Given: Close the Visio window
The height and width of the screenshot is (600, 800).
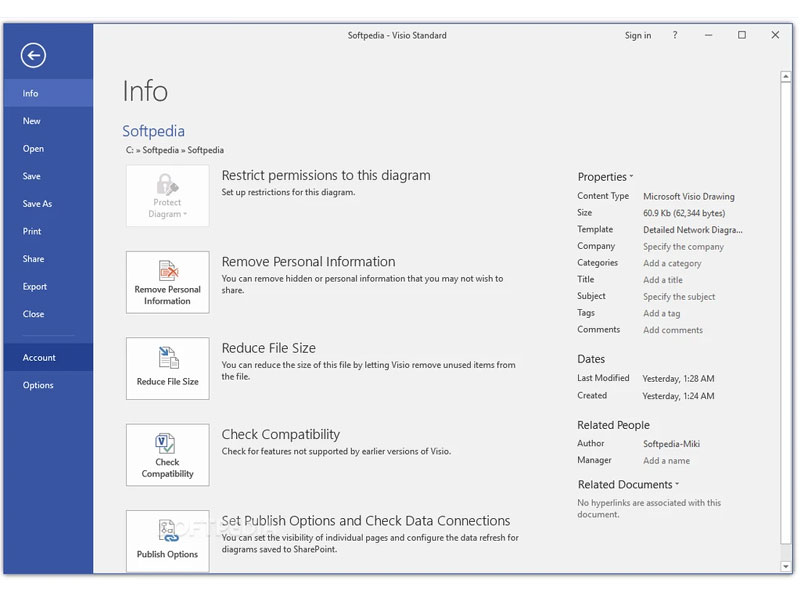Looking at the screenshot, I should click(x=775, y=35).
